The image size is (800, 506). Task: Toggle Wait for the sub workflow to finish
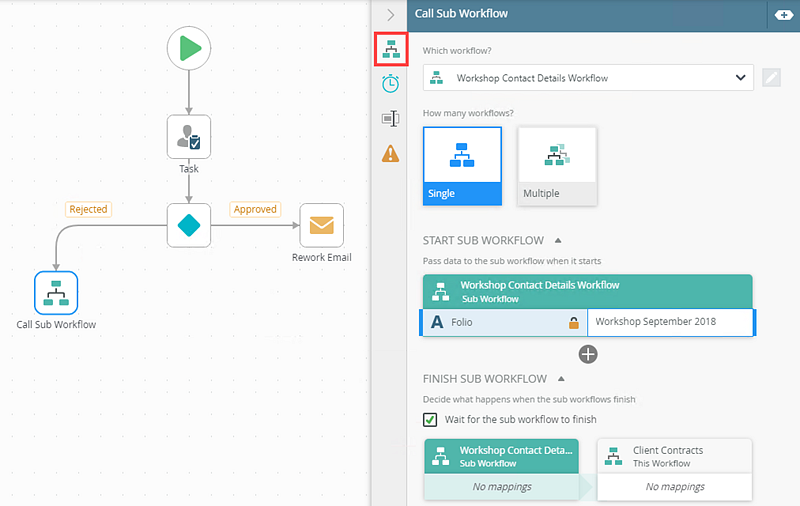[x=430, y=420]
